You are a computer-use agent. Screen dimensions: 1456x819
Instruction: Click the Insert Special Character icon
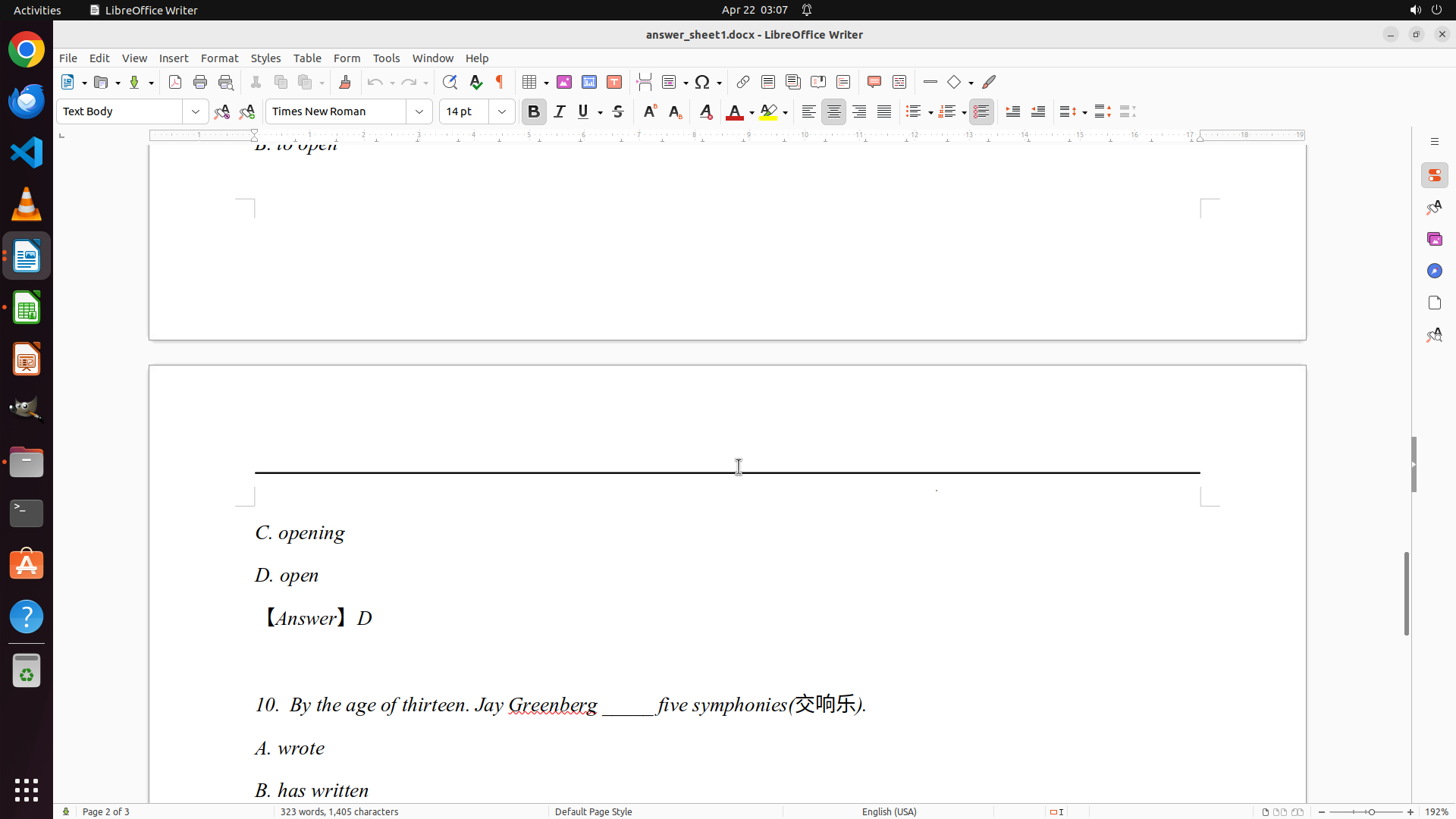[x=702, y=82]
